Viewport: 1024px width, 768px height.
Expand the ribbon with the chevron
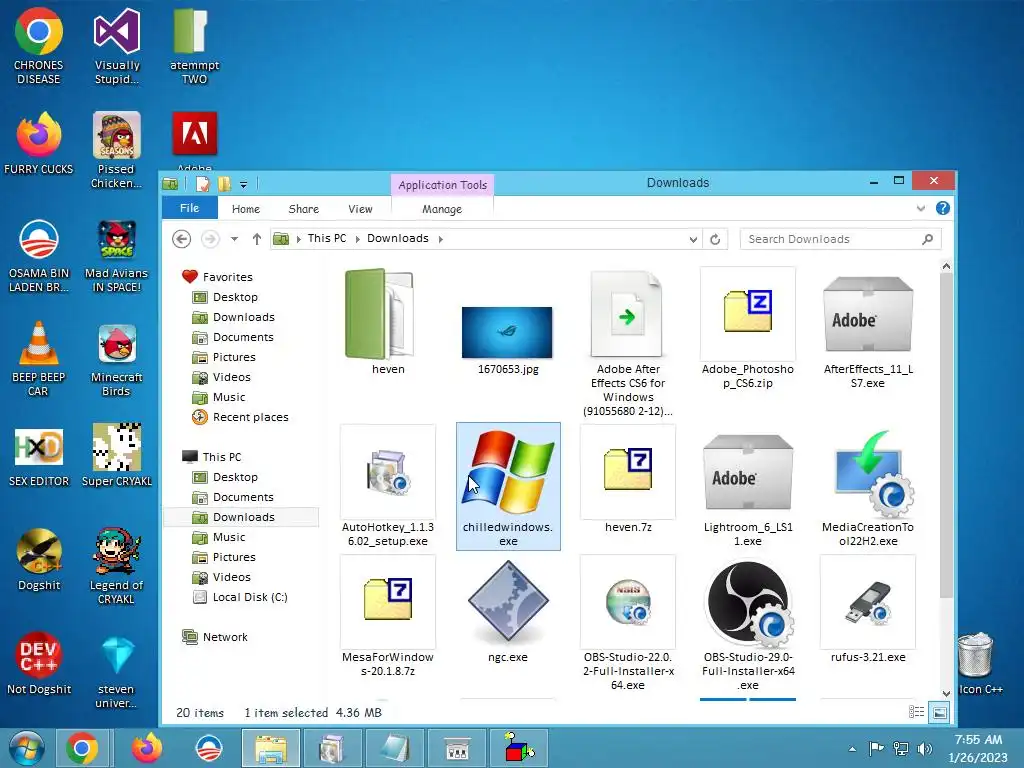921,208
